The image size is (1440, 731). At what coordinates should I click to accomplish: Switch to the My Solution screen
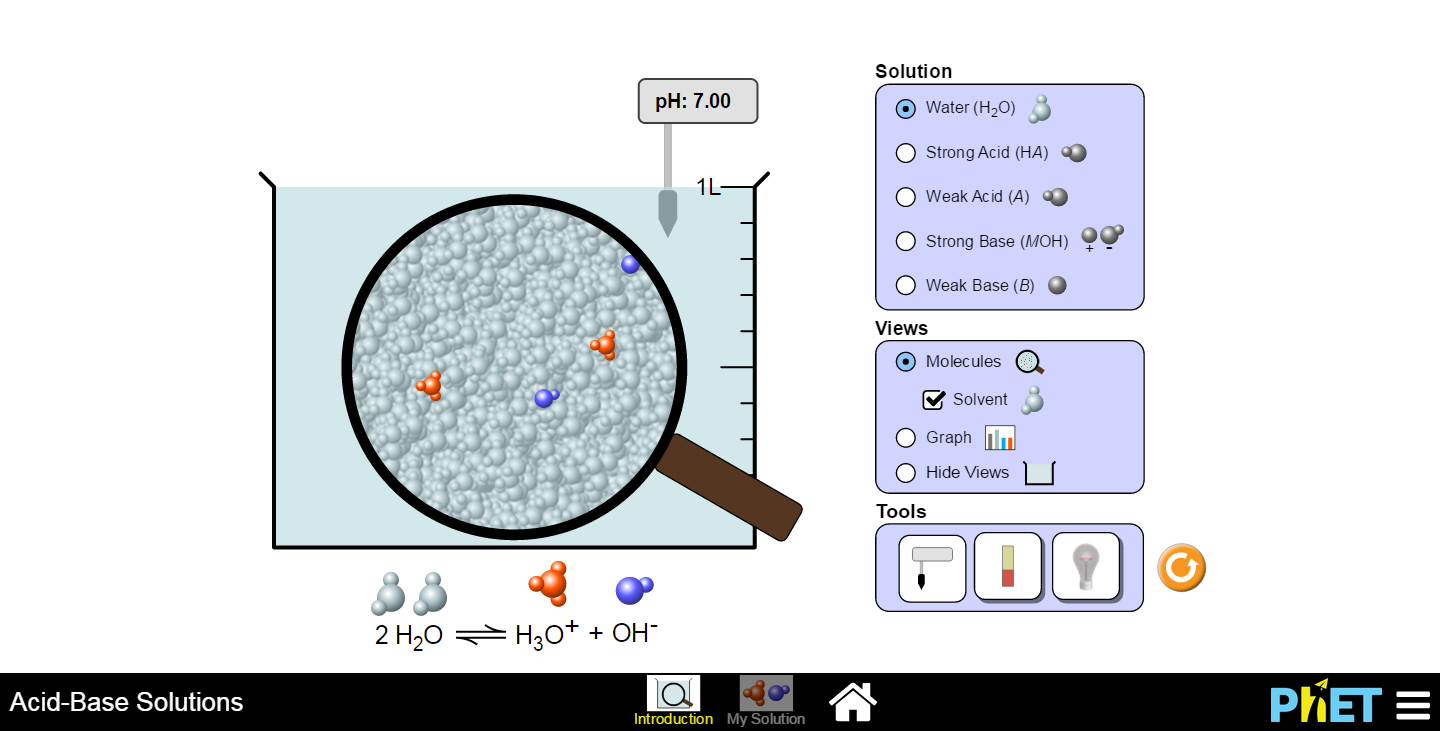click(765, 695)
